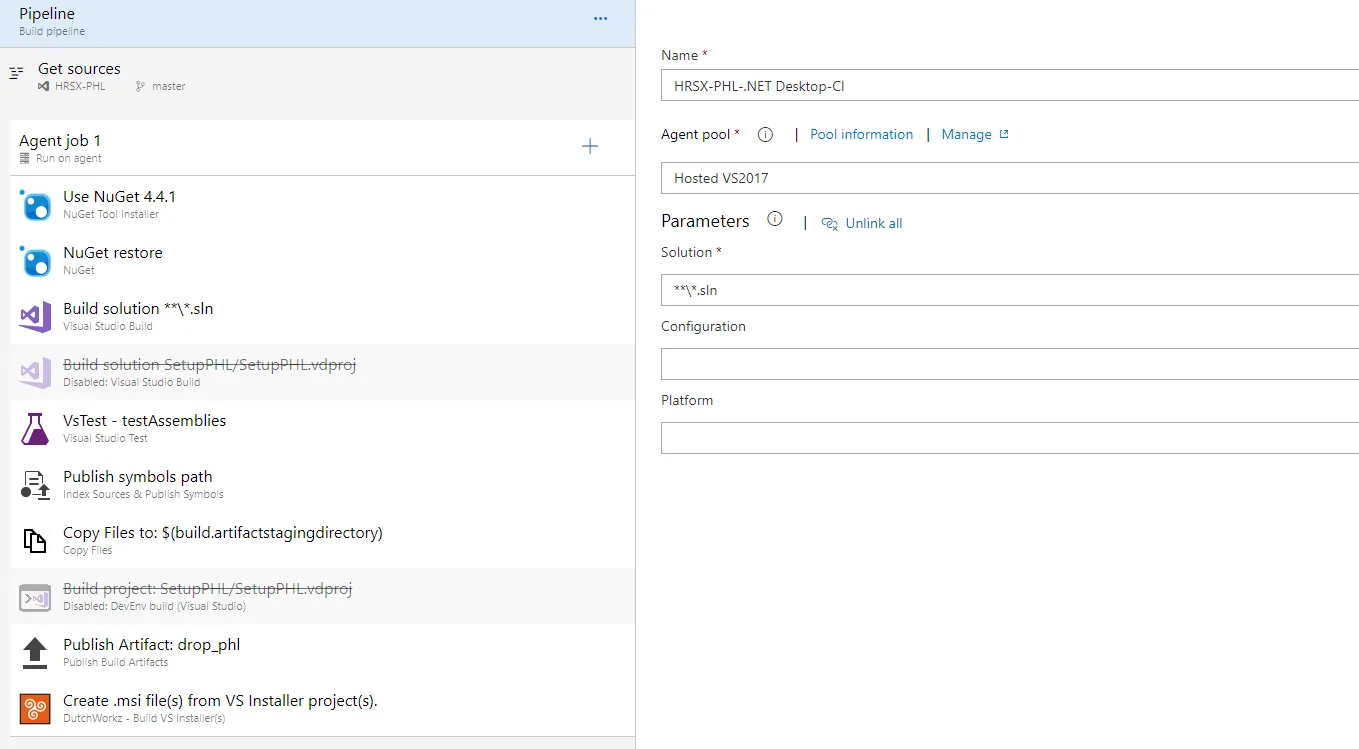
Task: Open the Pool information link
Action: coord(861,134)
